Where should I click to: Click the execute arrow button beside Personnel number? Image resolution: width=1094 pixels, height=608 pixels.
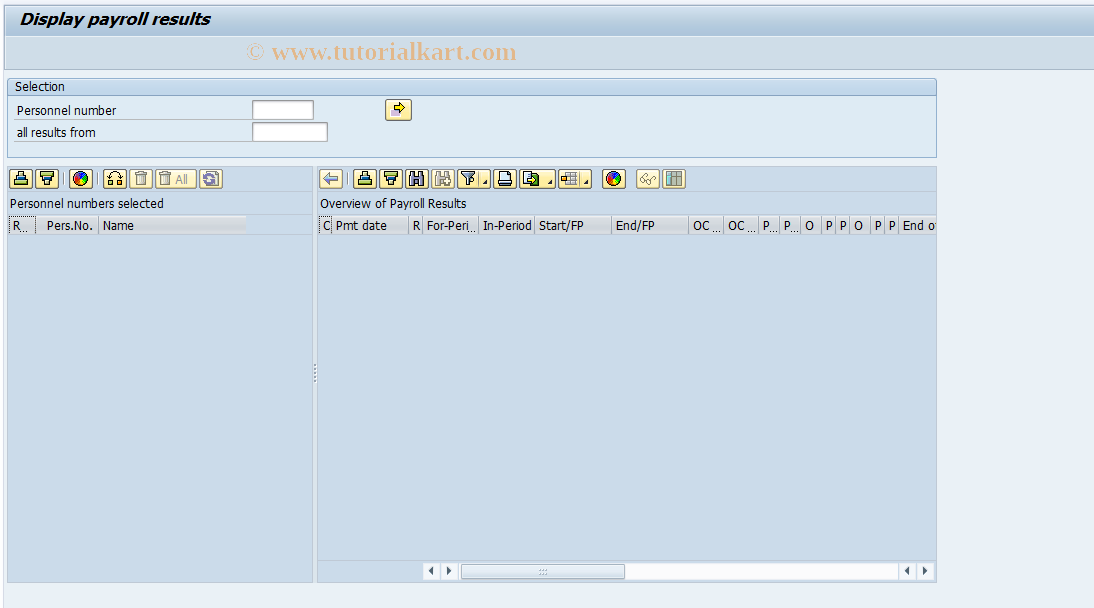click(398, 110)
